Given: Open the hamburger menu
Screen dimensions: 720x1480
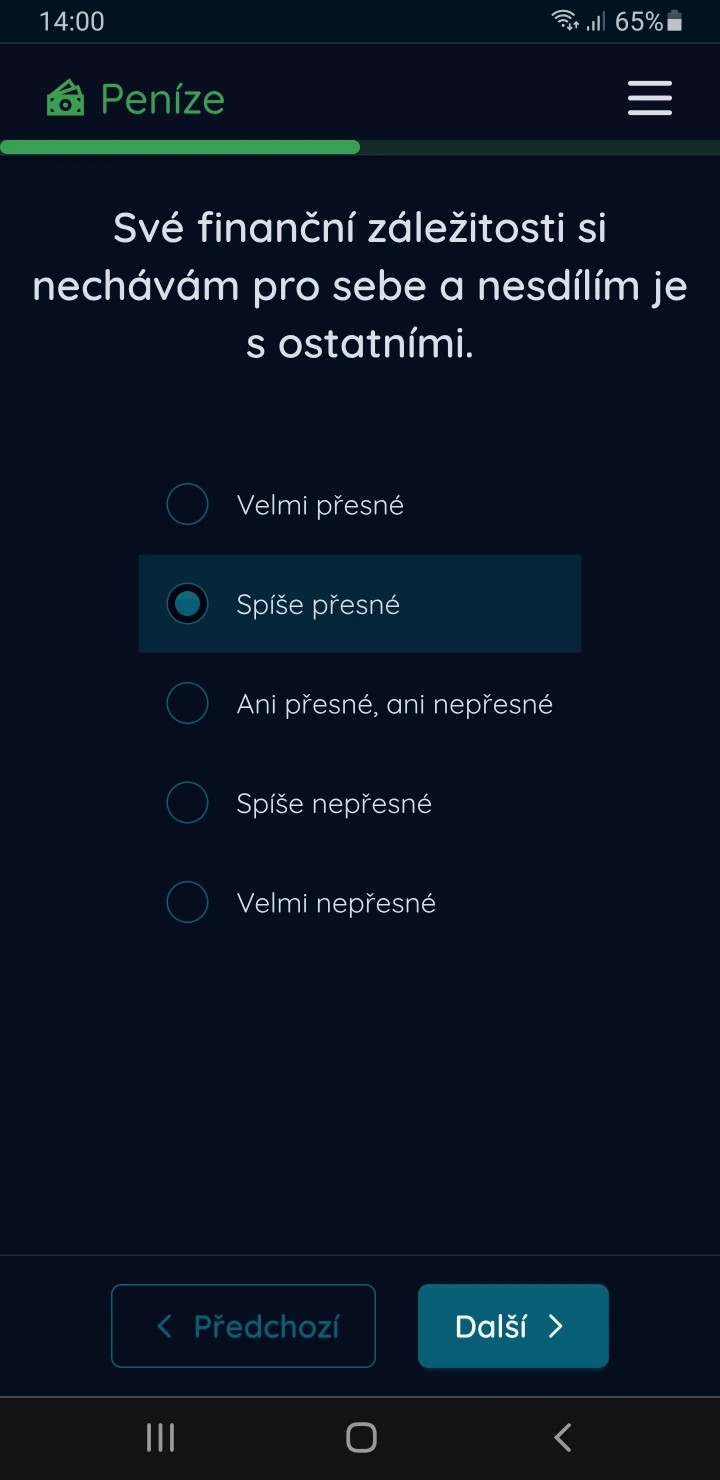Looking at the screenshot, I should (649, 98).
